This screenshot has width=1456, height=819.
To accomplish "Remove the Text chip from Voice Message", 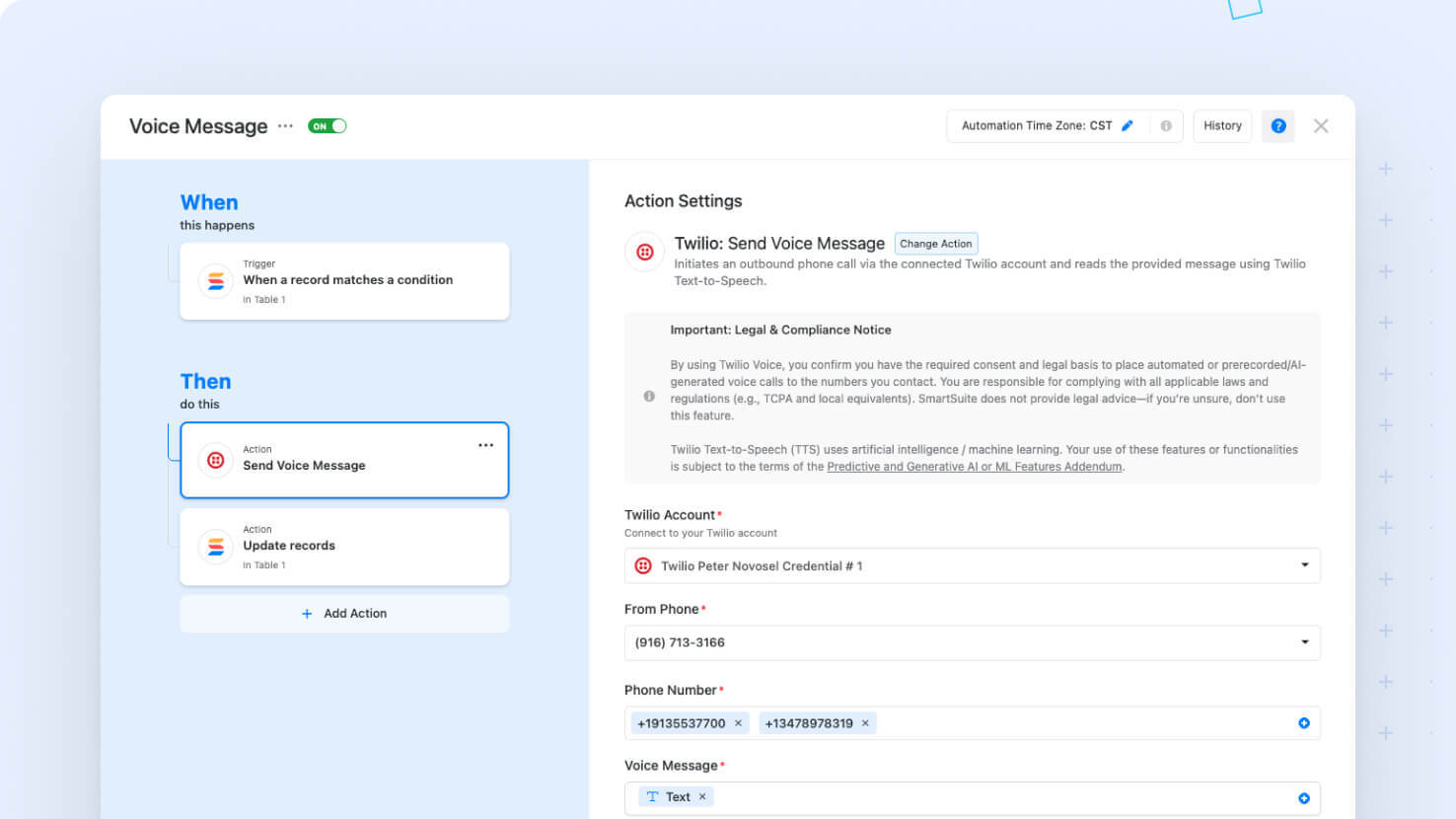I will [702, 796].
